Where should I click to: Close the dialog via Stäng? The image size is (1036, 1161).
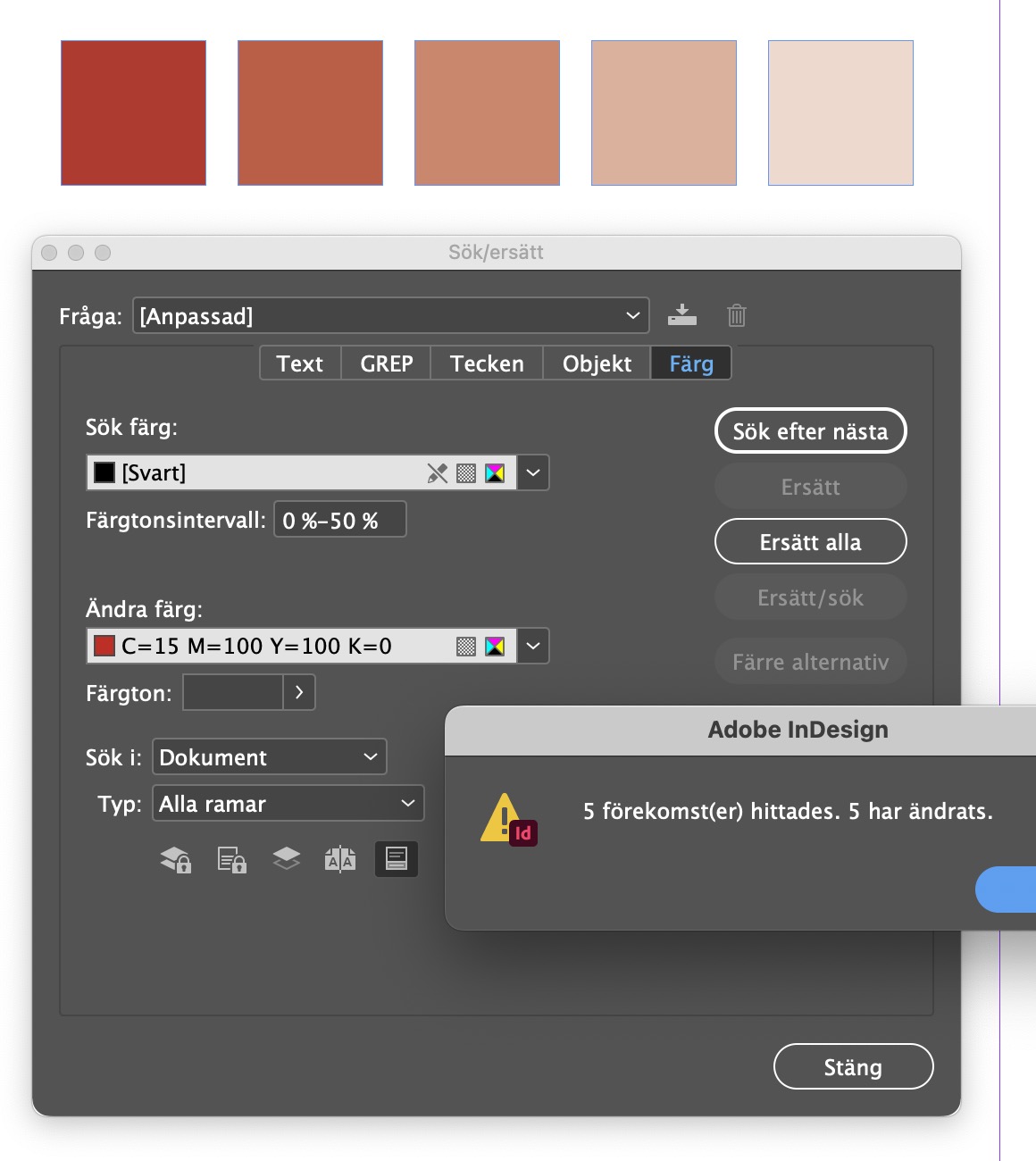point(852,1066)
